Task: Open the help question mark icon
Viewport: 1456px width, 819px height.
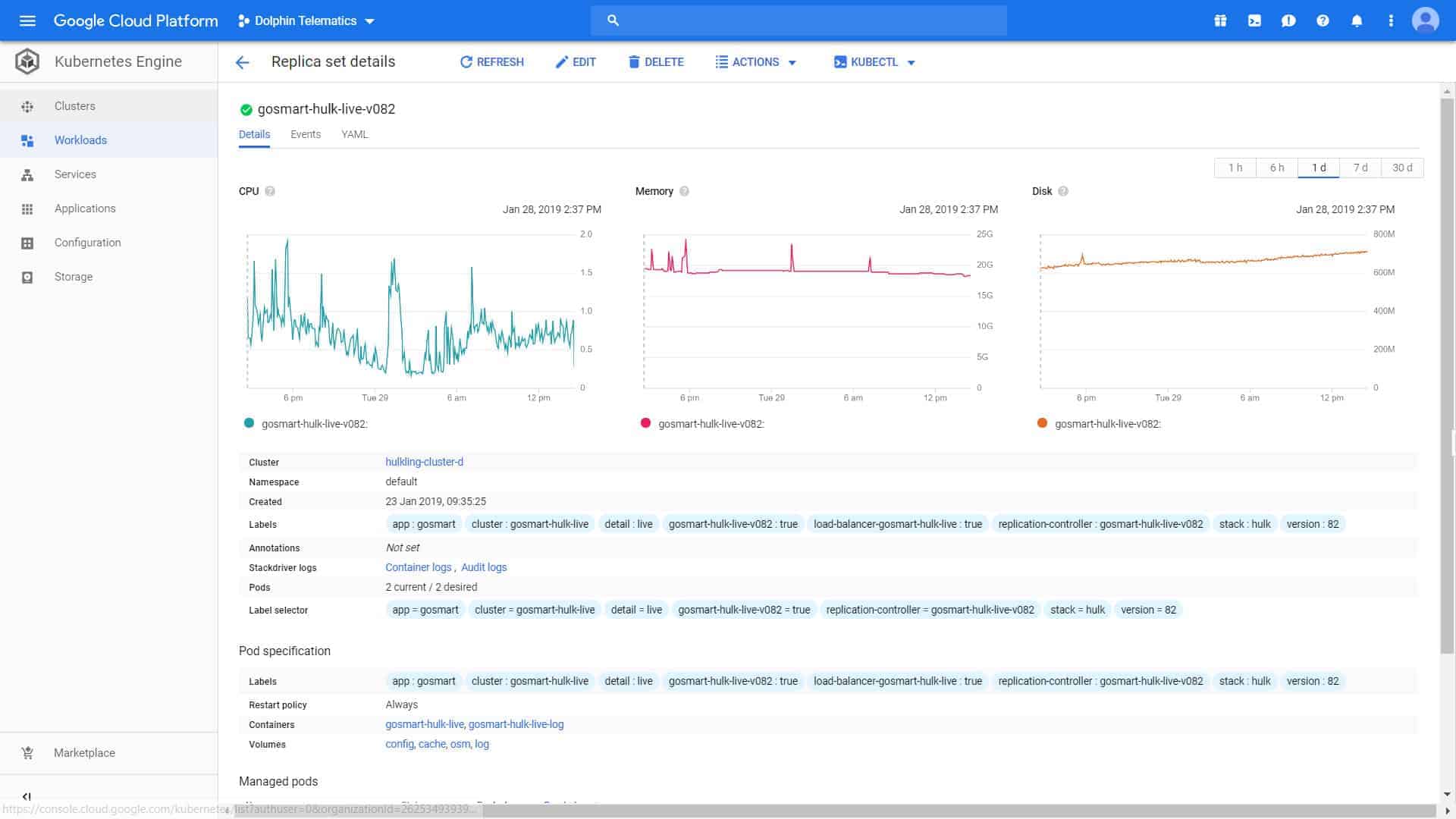Action: [x=1323, y=20]
